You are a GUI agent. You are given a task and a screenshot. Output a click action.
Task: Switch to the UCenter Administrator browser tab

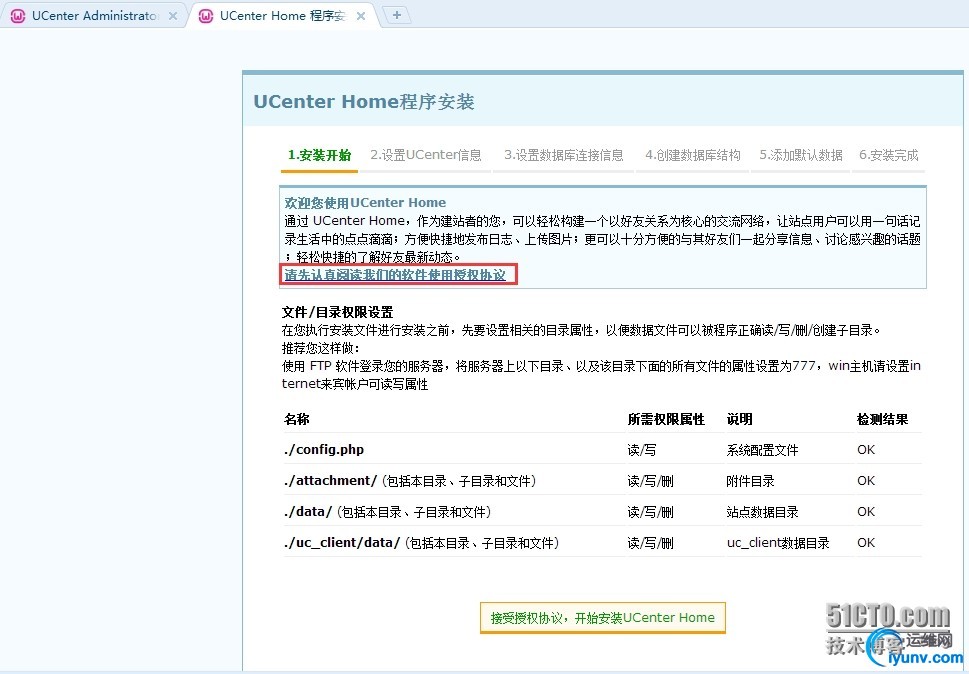coord(95,15)
